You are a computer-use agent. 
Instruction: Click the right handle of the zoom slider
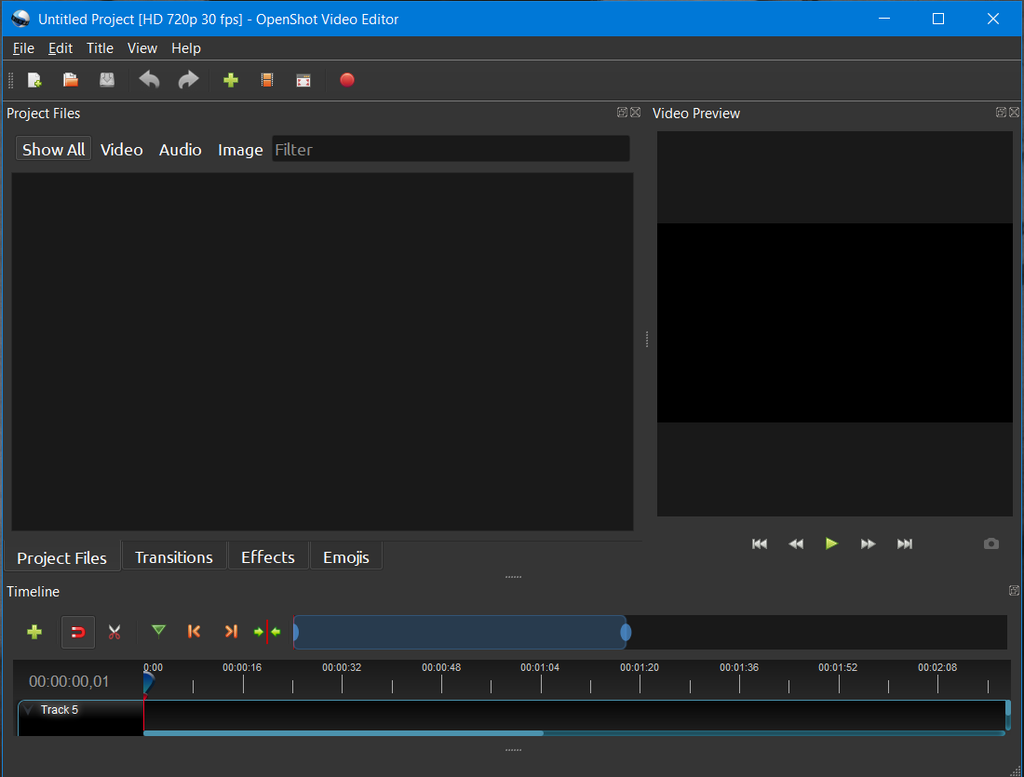(626, 632)
